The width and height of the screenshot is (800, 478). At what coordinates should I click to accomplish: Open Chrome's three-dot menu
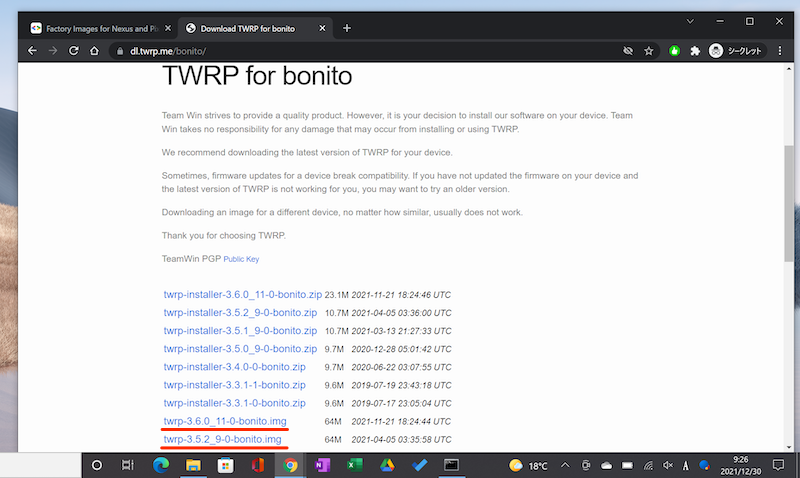pos(782,50)
